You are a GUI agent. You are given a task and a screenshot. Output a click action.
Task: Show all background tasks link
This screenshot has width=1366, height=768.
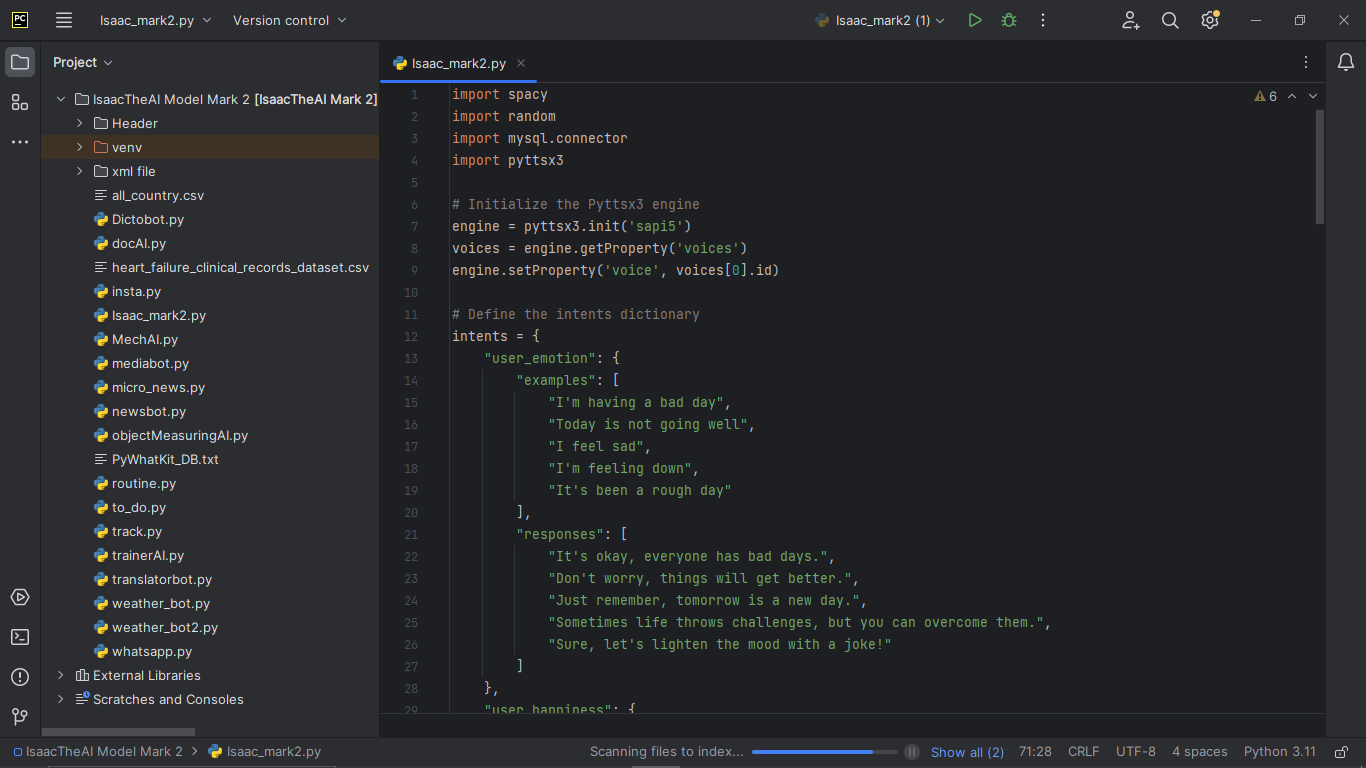[967, 752]
